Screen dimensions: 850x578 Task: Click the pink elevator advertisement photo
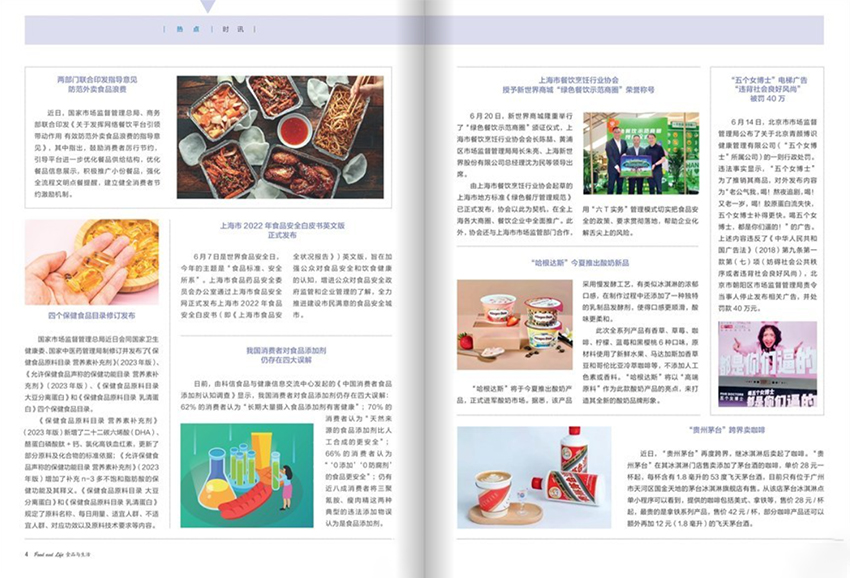click(767, 364)
